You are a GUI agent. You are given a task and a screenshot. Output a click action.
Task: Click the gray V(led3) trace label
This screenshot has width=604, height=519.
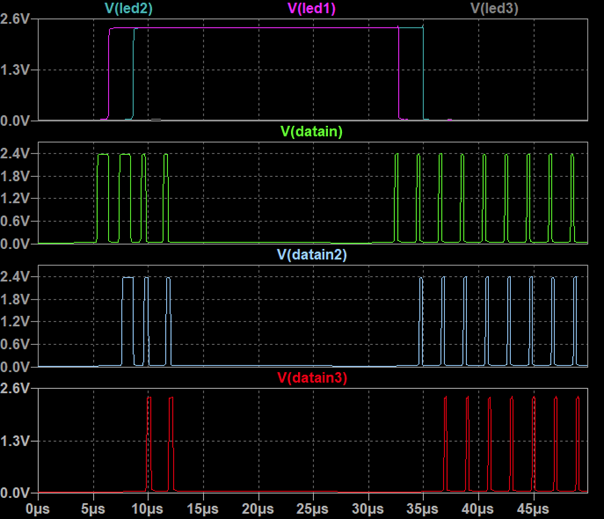495,8
